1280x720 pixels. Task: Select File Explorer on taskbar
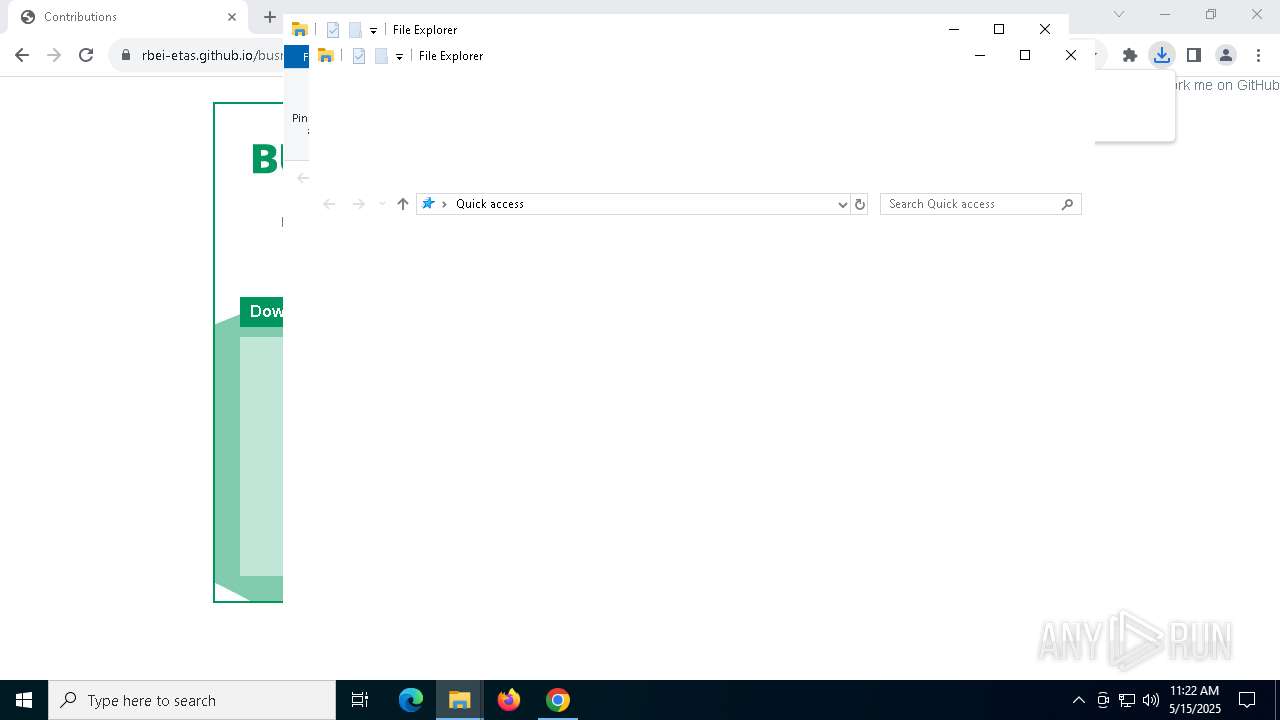[460, 700]
